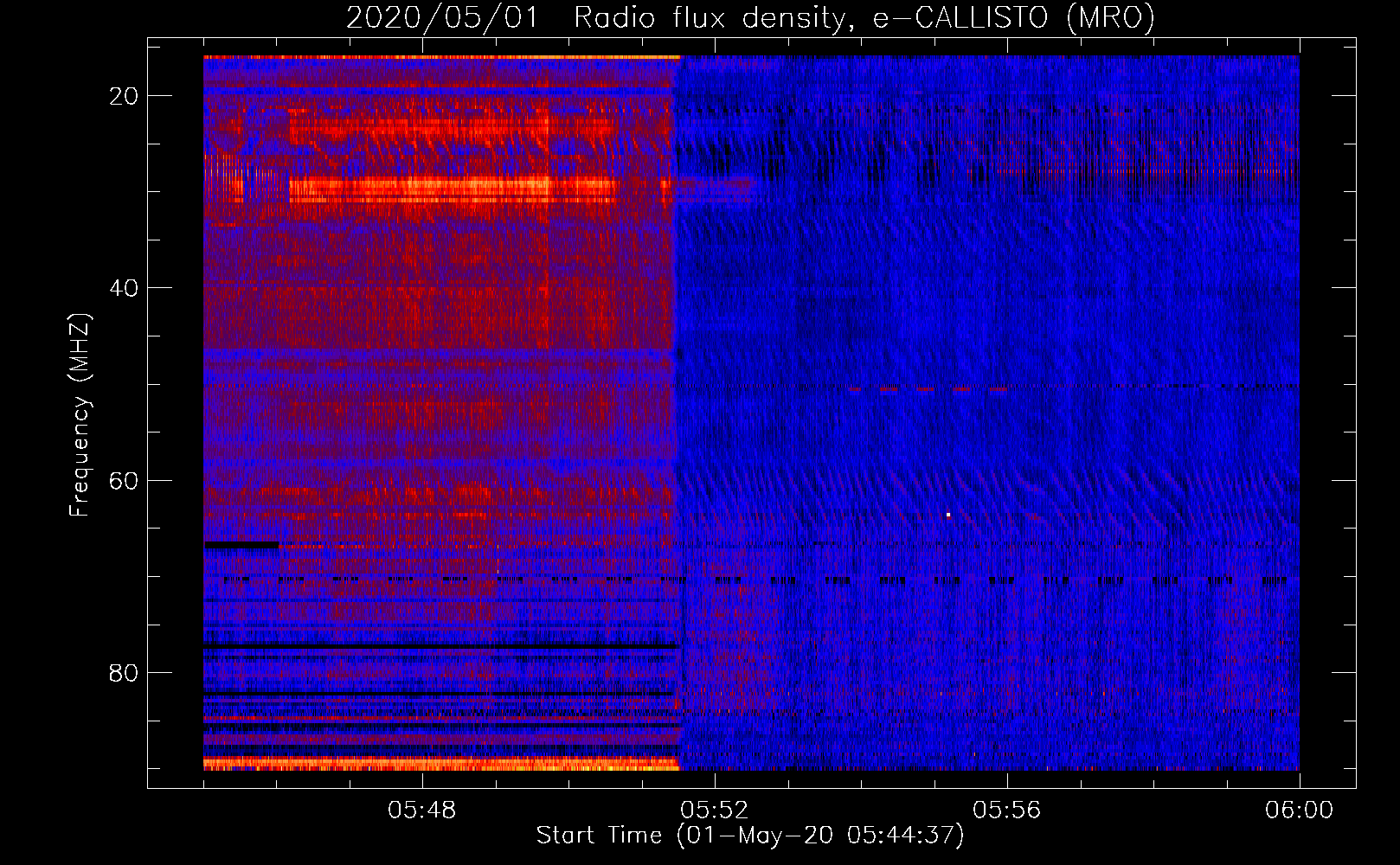The height and width of the screenshot is (865, 1400).
Task: Click the white pixel spot near 64 MHz
Action: [x=948, y=515]
